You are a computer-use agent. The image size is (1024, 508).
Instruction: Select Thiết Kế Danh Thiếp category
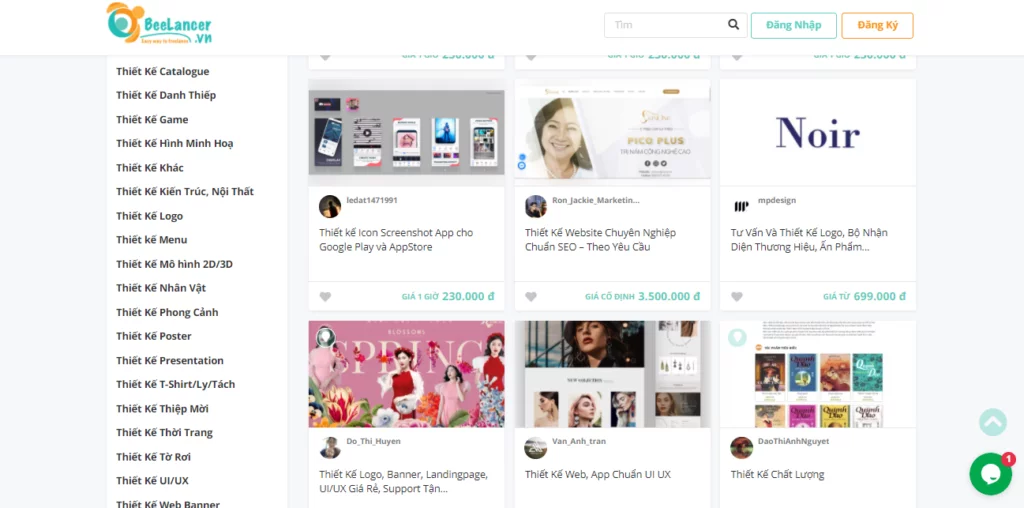point(166,95)
